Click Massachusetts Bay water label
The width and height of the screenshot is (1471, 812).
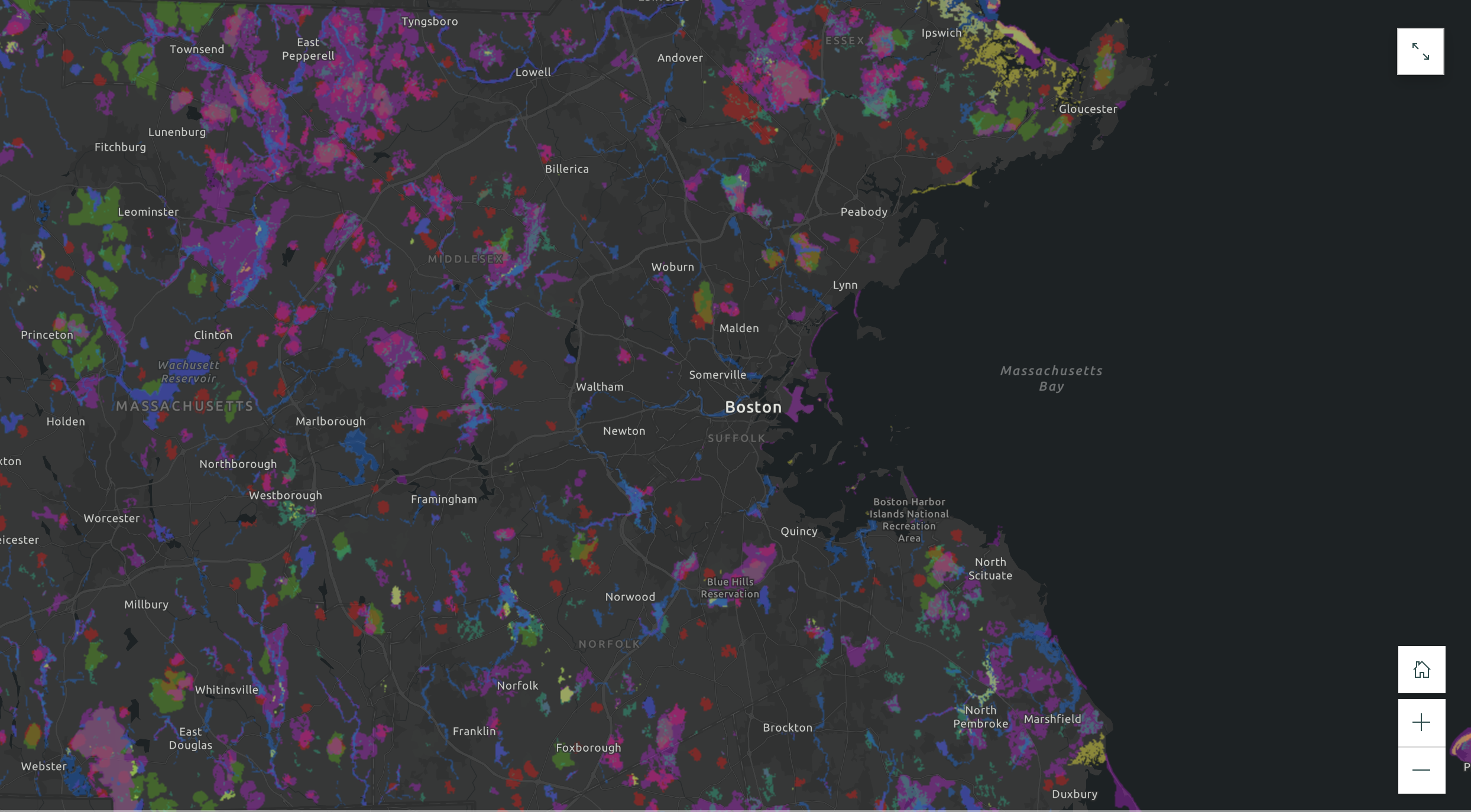click(x=1051, y=378)
